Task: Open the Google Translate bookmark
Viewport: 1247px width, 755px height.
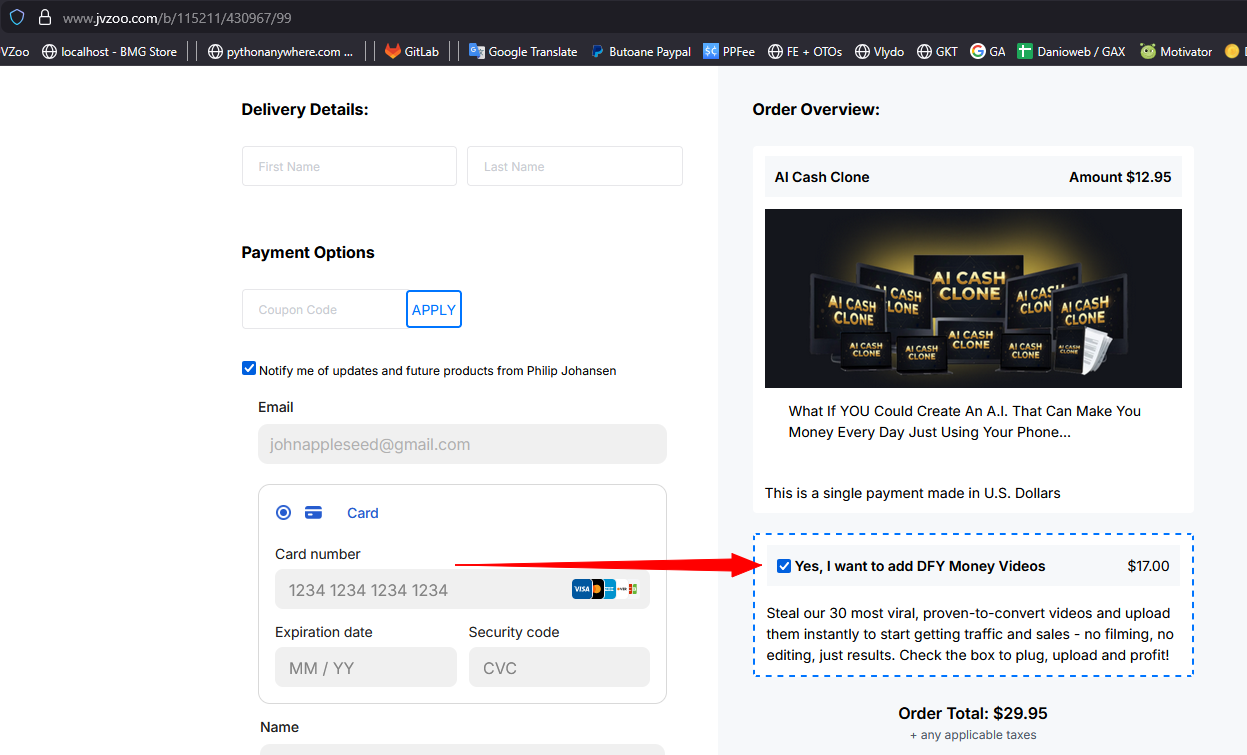Action: (523, 51)
